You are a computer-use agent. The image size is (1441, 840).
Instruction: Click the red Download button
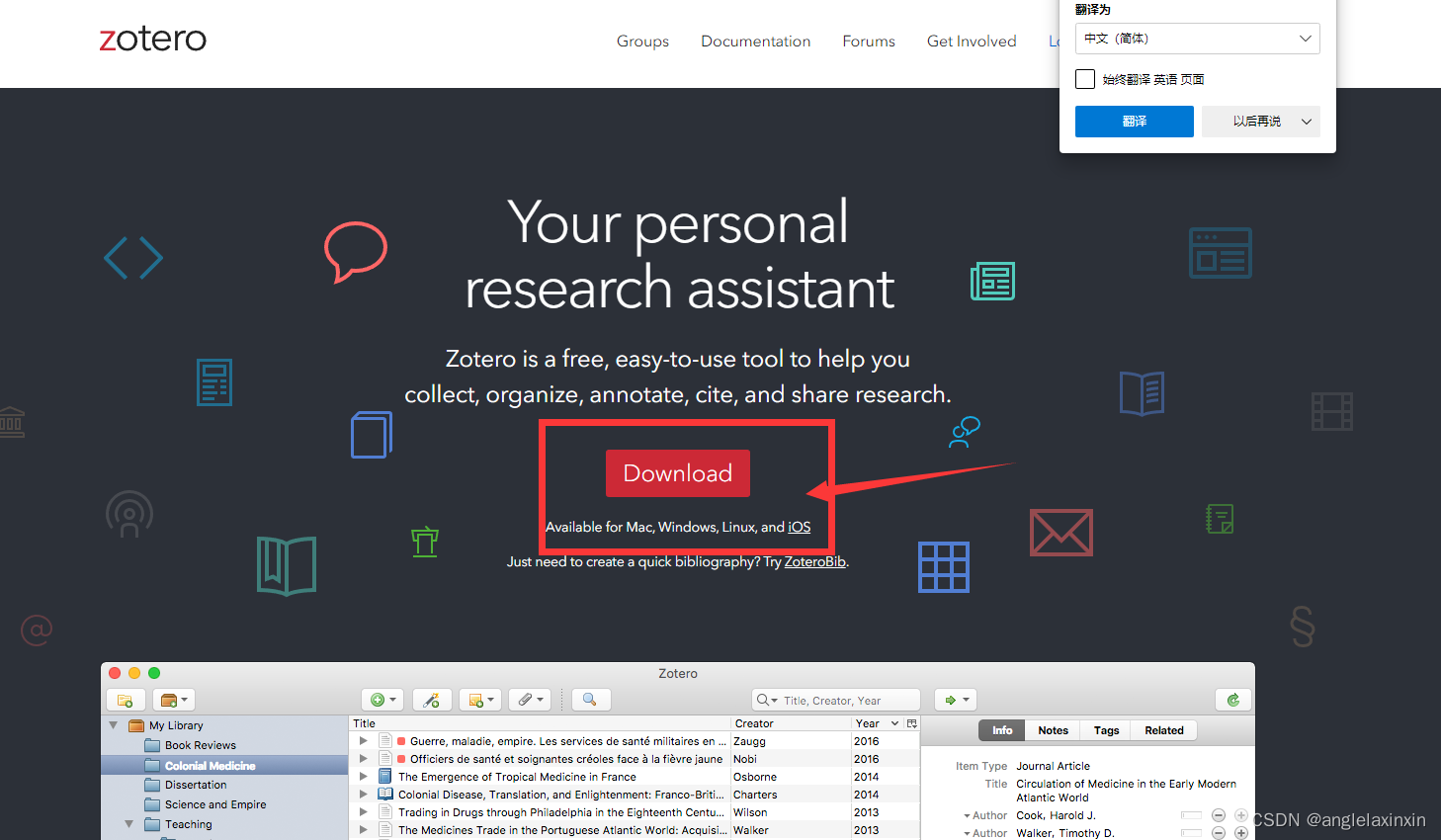[x=677, y=473]
